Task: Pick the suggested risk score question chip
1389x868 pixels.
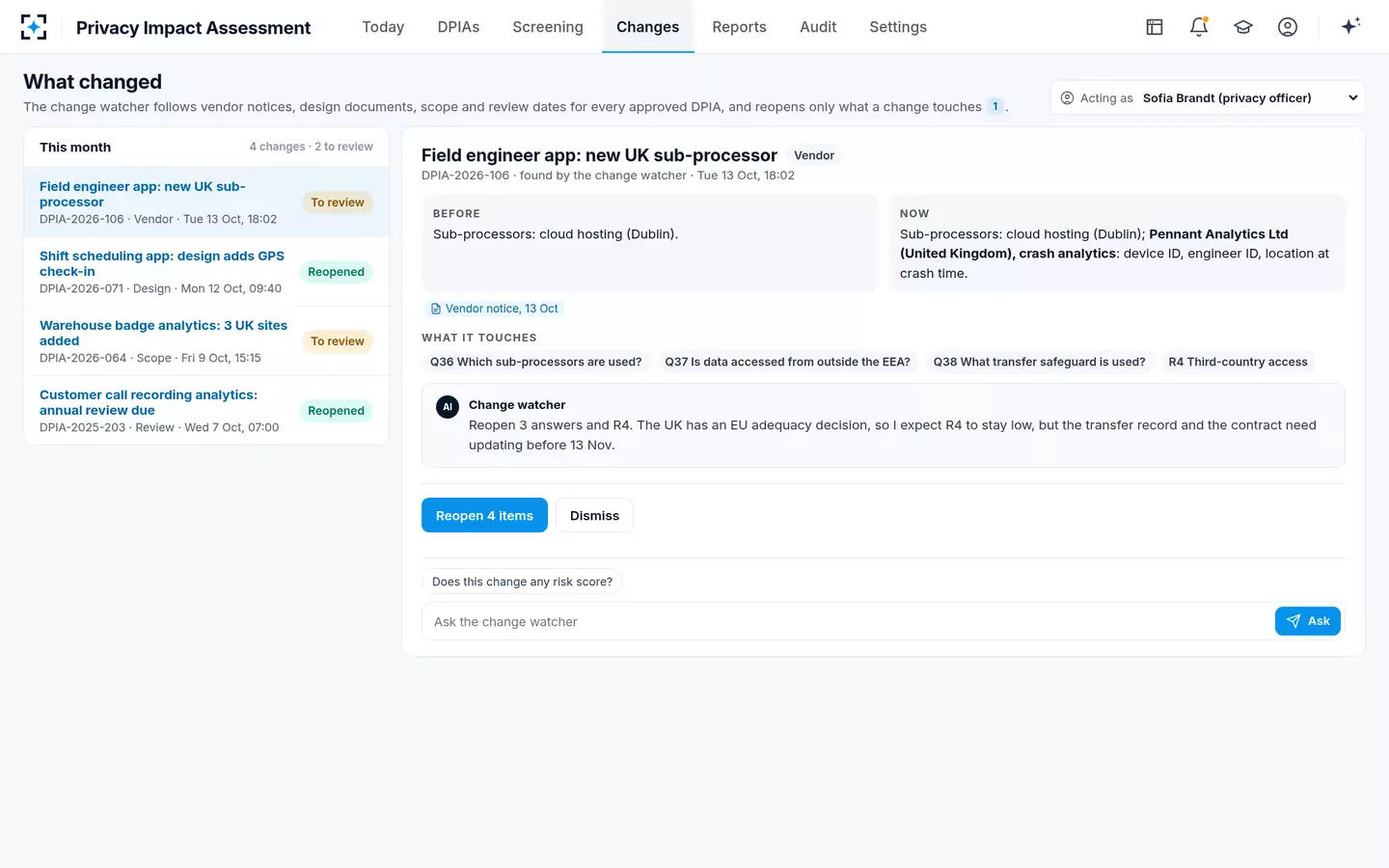Action: coord(522,582)
